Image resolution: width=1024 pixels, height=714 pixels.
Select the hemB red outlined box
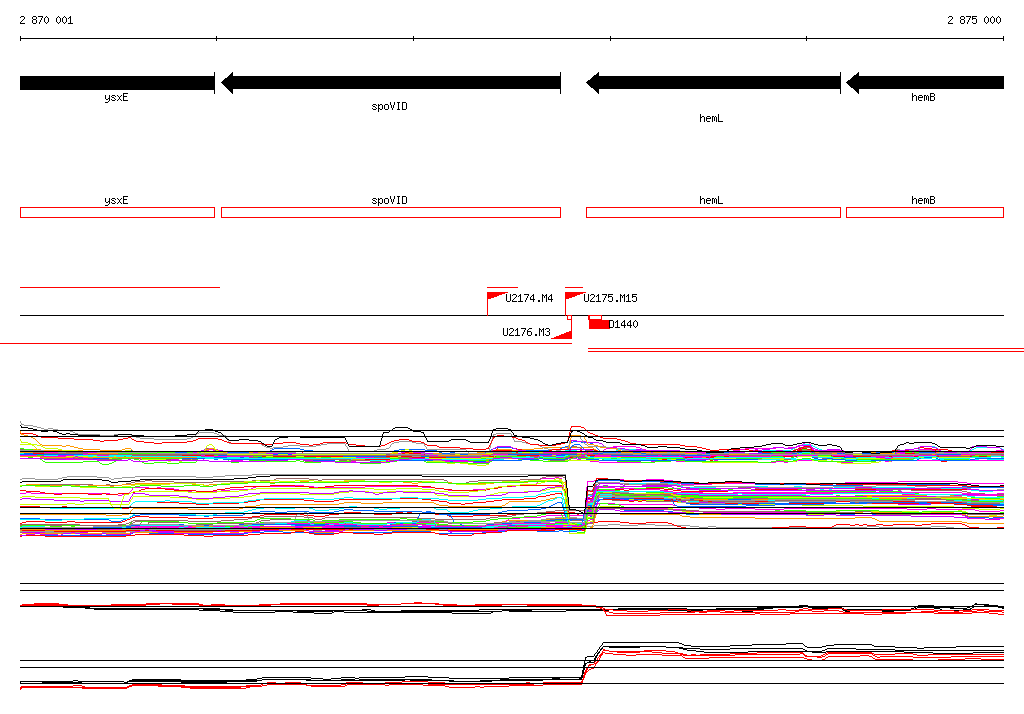[x=925, y=212]
